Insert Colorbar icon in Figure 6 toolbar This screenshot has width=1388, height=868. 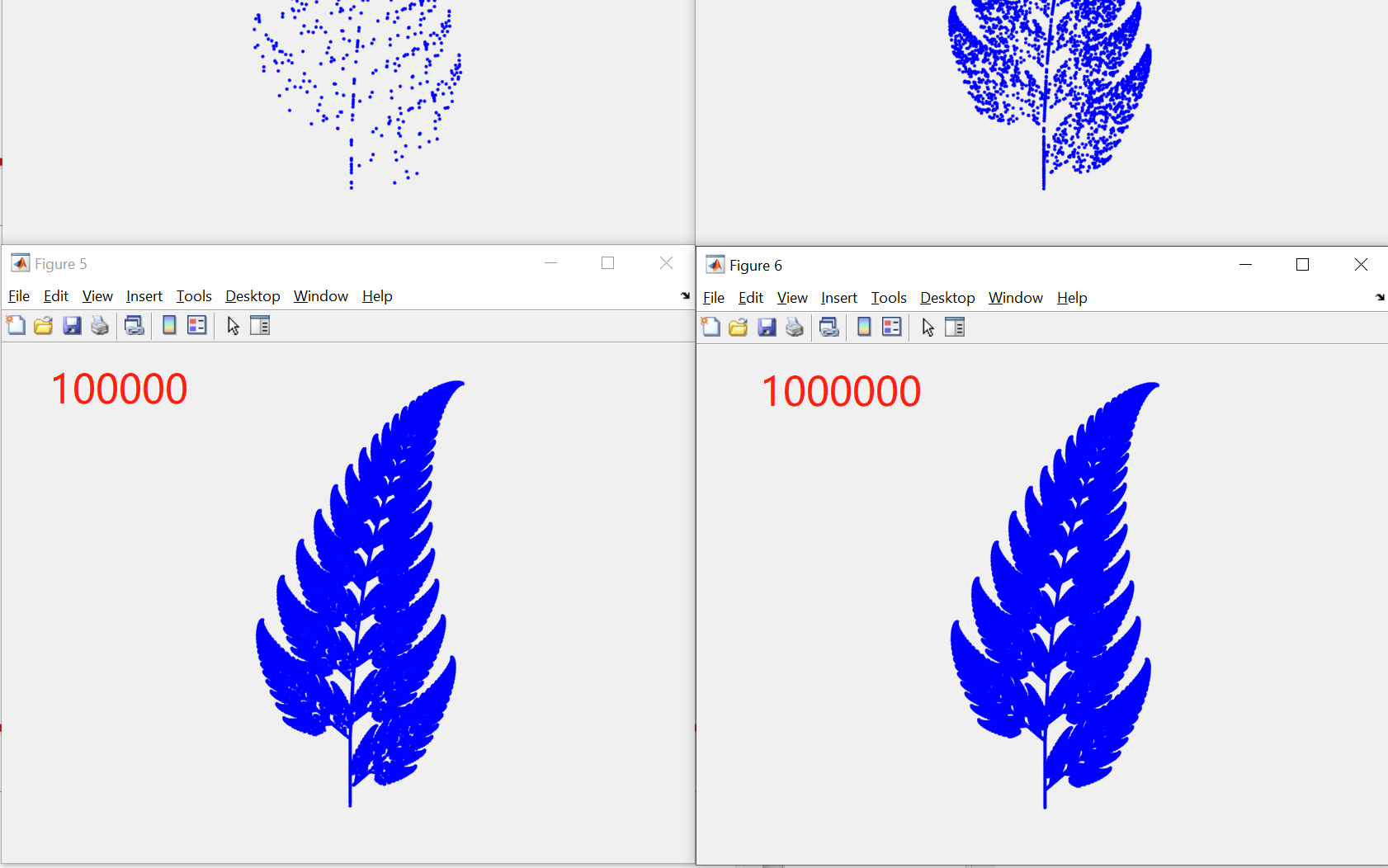864,327
